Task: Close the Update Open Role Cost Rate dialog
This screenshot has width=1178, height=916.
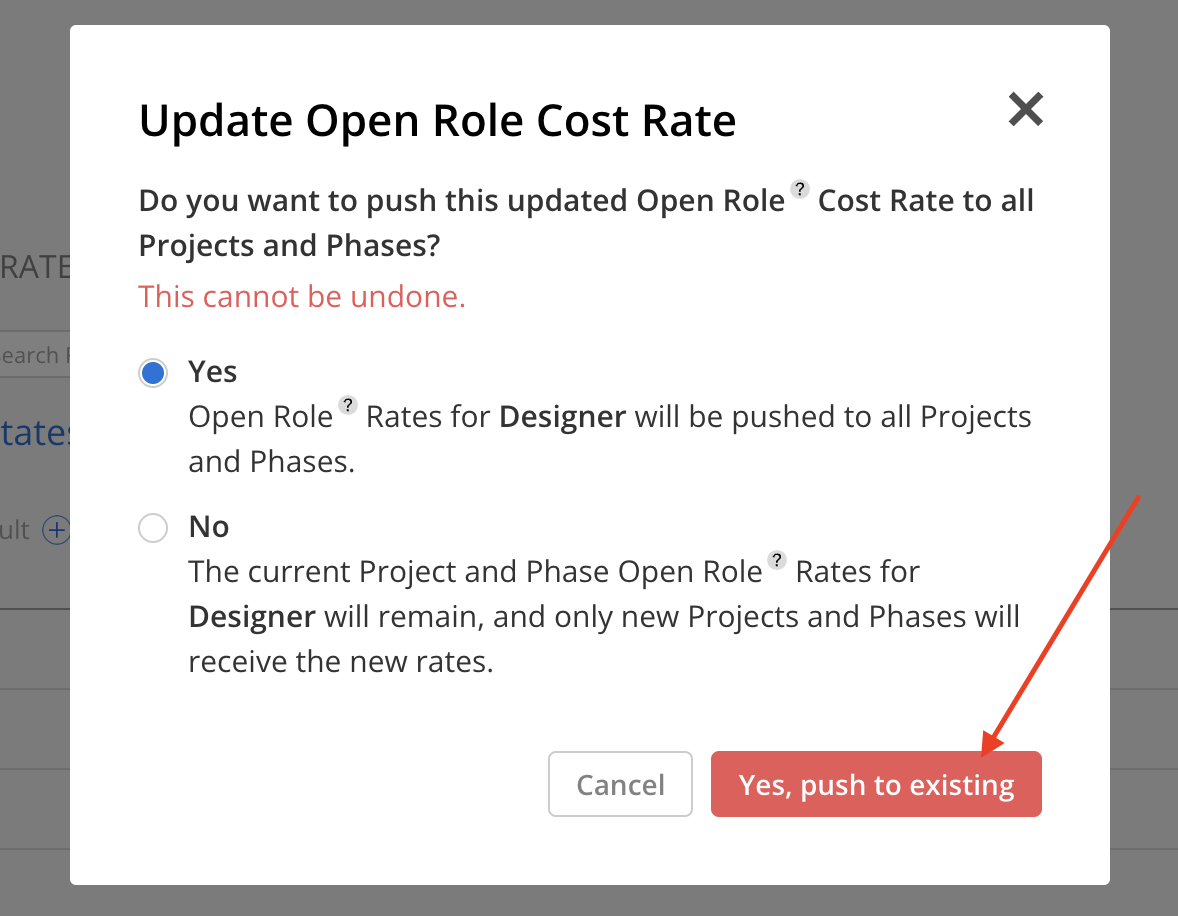Action: (x=1025, y=110)
